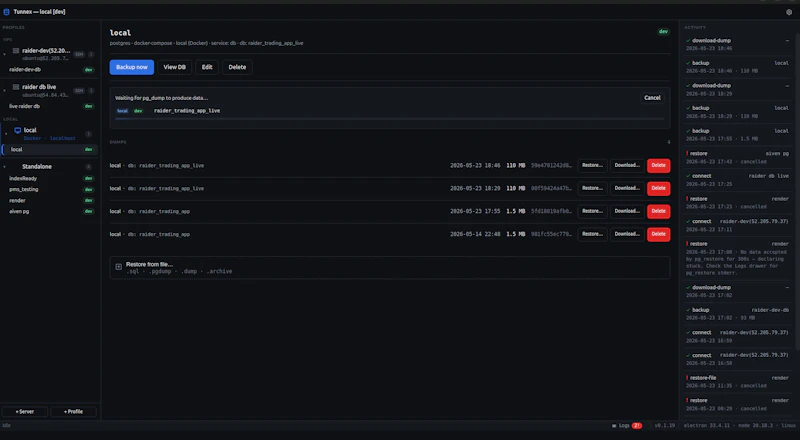Image resolution: width=800 pixels, height=440 pixels.
Task: Open the backup raider-dev-db 93 MB activity
Action: (x=737, y=314)
